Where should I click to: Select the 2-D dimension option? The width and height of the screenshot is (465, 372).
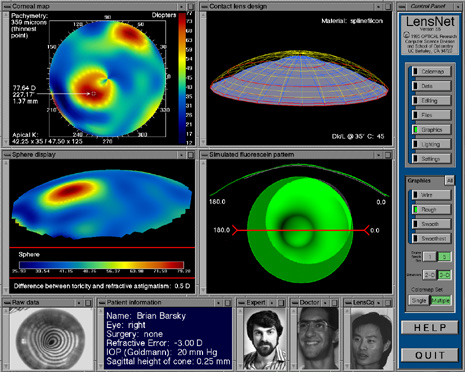pos(429,275)
